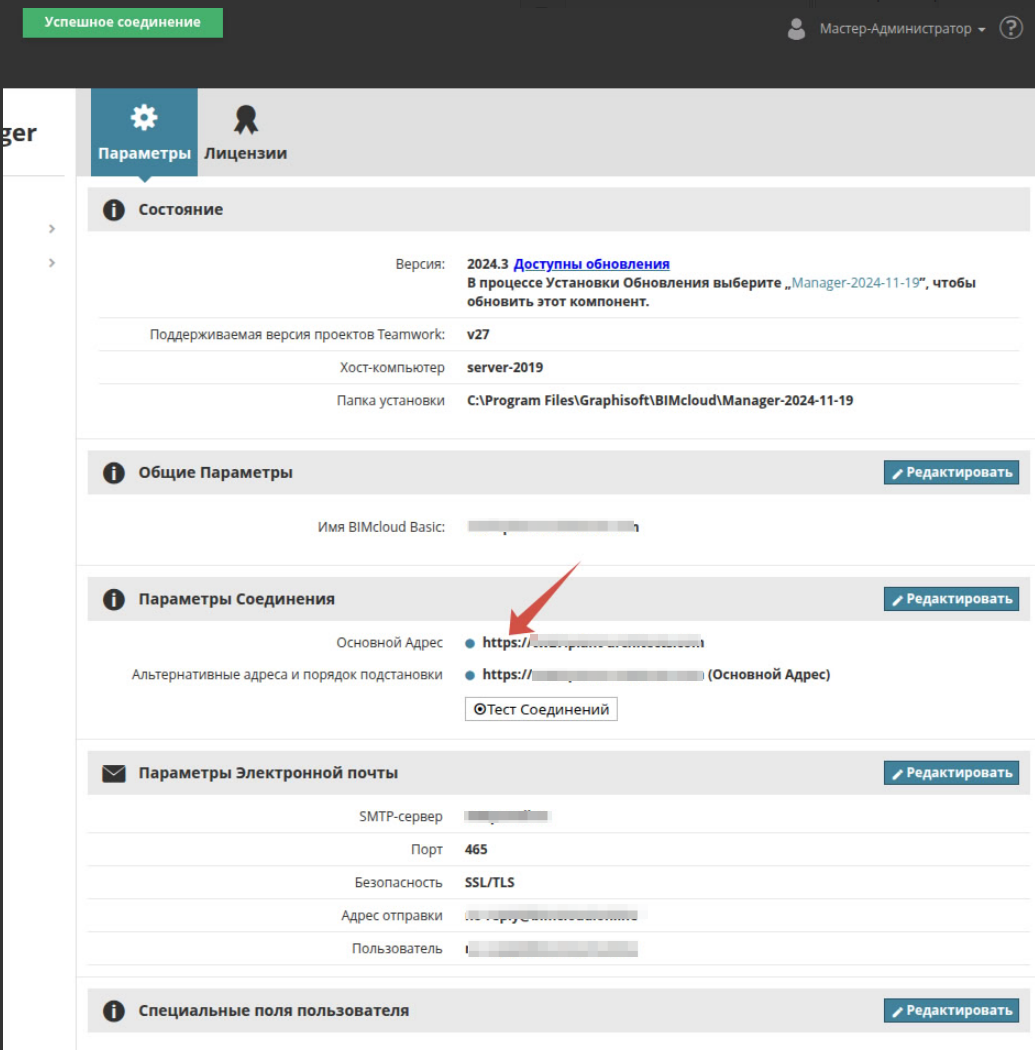Edit the Специальные поля пользователя section
The width and height of the screenshot is (1035, 1050).
[950, 1011]
